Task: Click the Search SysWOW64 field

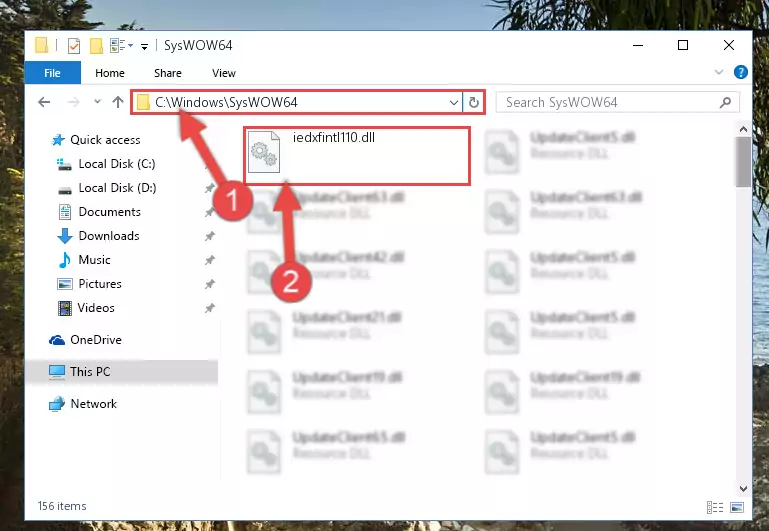Action: pos(617,102)
